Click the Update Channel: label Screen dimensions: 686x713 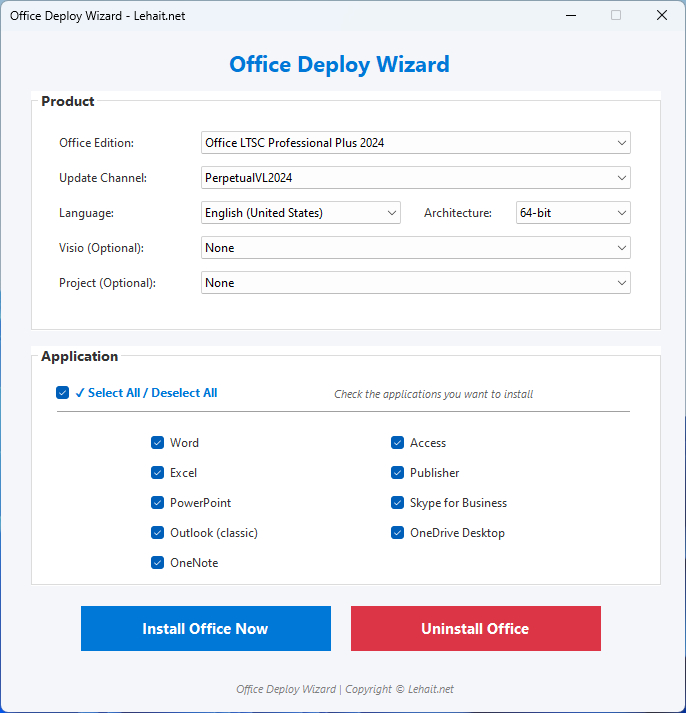pos(103,178)
